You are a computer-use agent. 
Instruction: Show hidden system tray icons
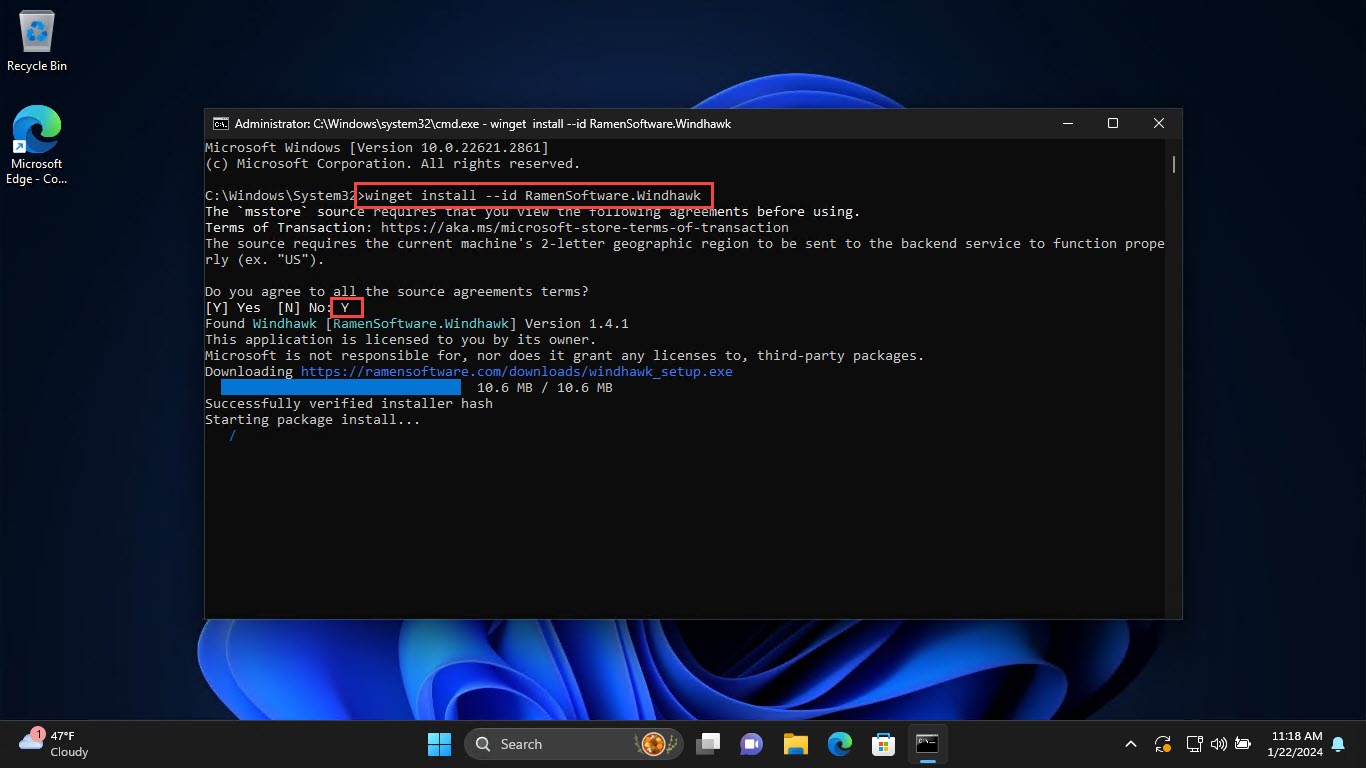coord(1131,744)
